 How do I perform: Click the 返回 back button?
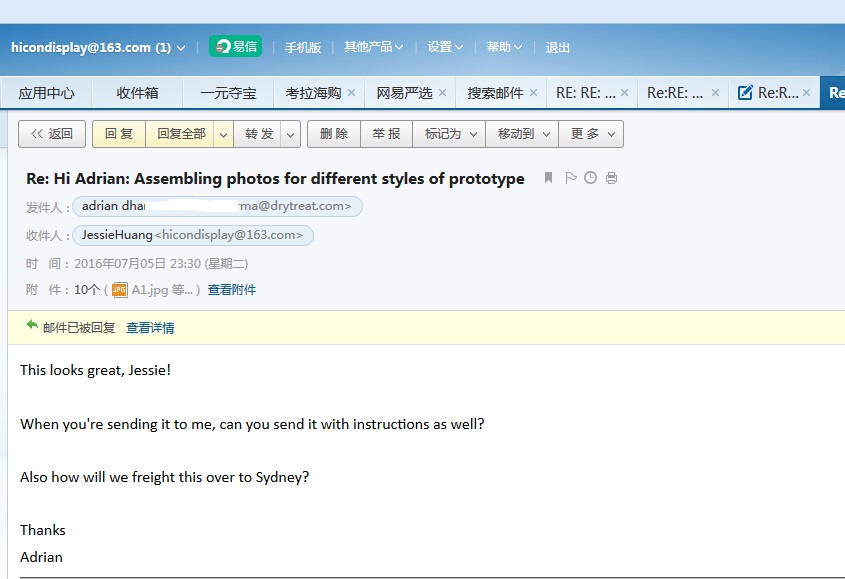[x=52, y=134]
